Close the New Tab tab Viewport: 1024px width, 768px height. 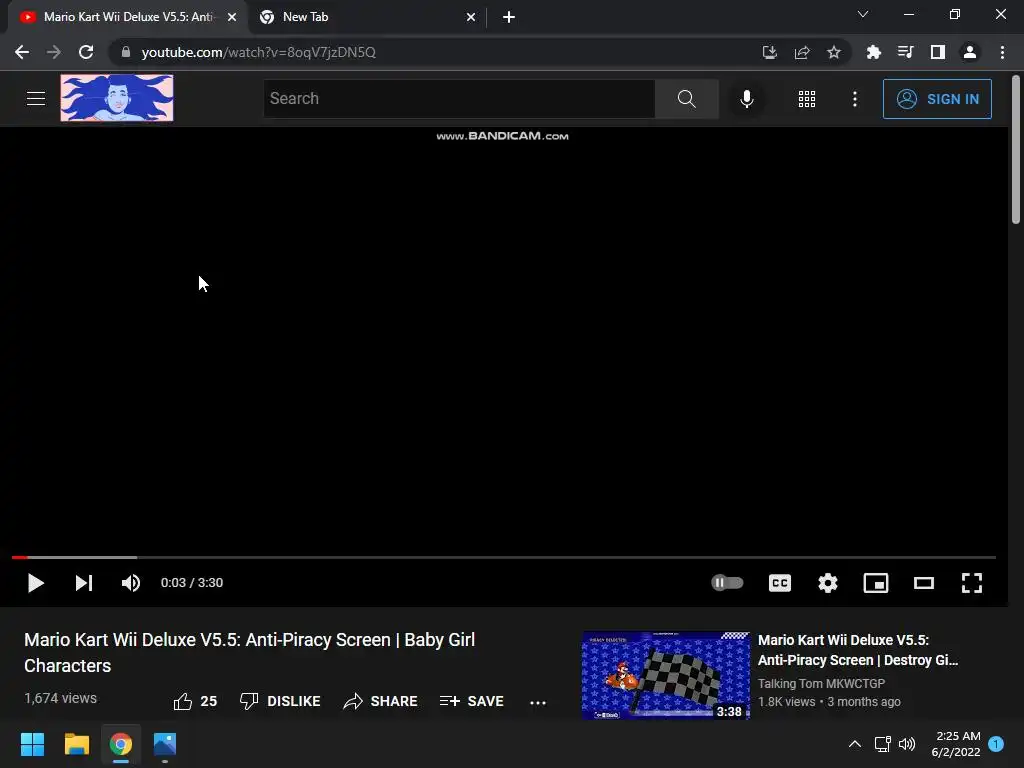pyautogui.click(x=471, y=17)
